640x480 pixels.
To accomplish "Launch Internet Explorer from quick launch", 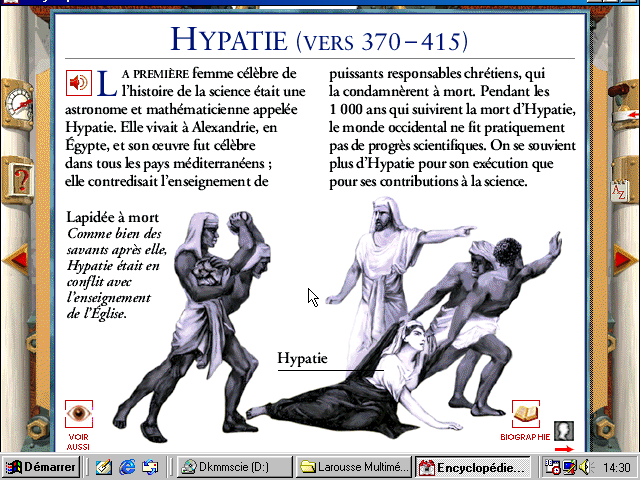I will coord(127,467).
